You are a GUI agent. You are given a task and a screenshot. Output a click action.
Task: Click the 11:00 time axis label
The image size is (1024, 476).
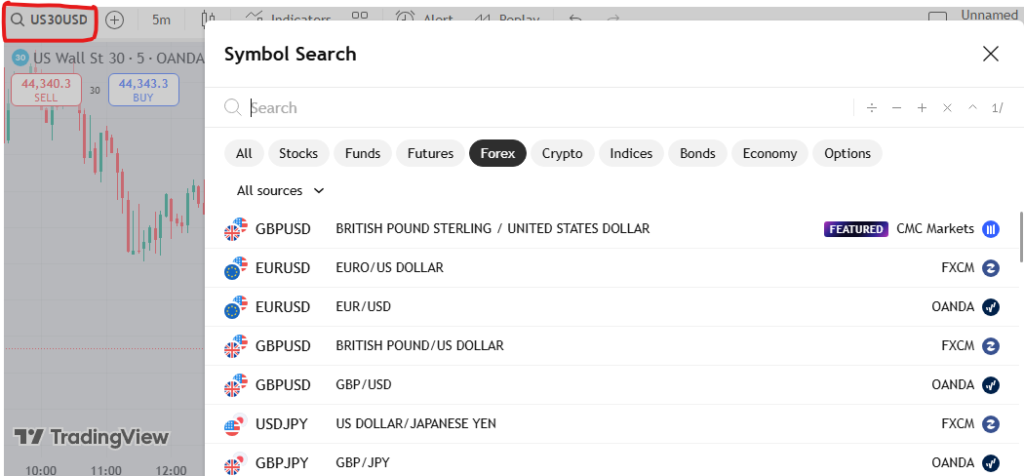pos(106,470)
